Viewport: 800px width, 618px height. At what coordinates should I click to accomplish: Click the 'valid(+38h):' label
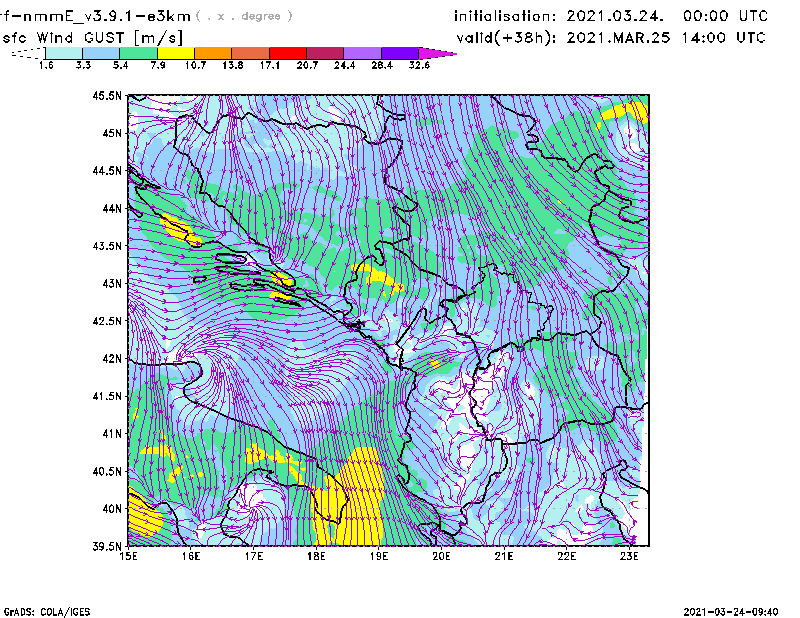click(506, 38)
